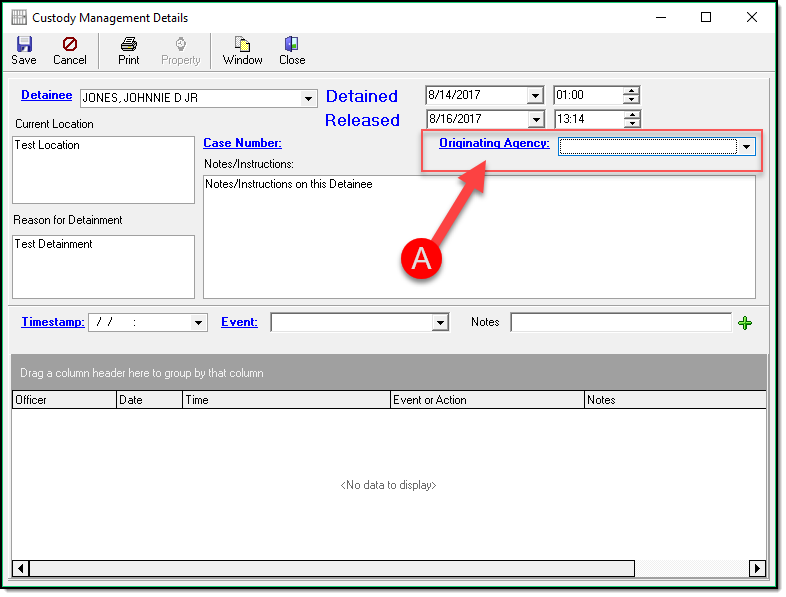This screenshot has width=786, height=597.
Task: Sort by the Officer column header
Action: click(64, 400)
